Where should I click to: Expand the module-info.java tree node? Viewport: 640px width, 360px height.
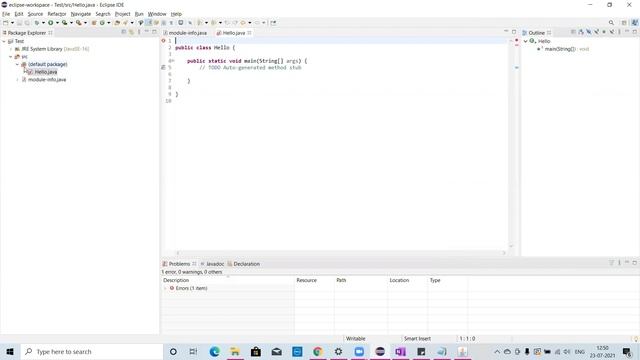coord(17,80)
